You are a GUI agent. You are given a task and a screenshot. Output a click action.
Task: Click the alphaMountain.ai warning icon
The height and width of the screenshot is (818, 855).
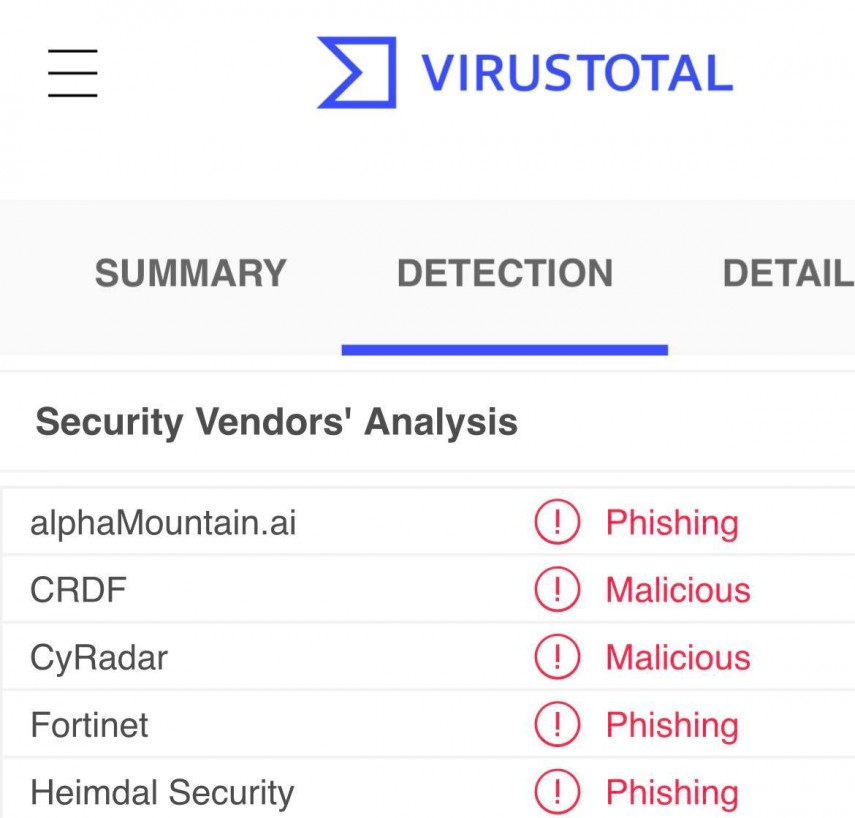coord(557,522)
